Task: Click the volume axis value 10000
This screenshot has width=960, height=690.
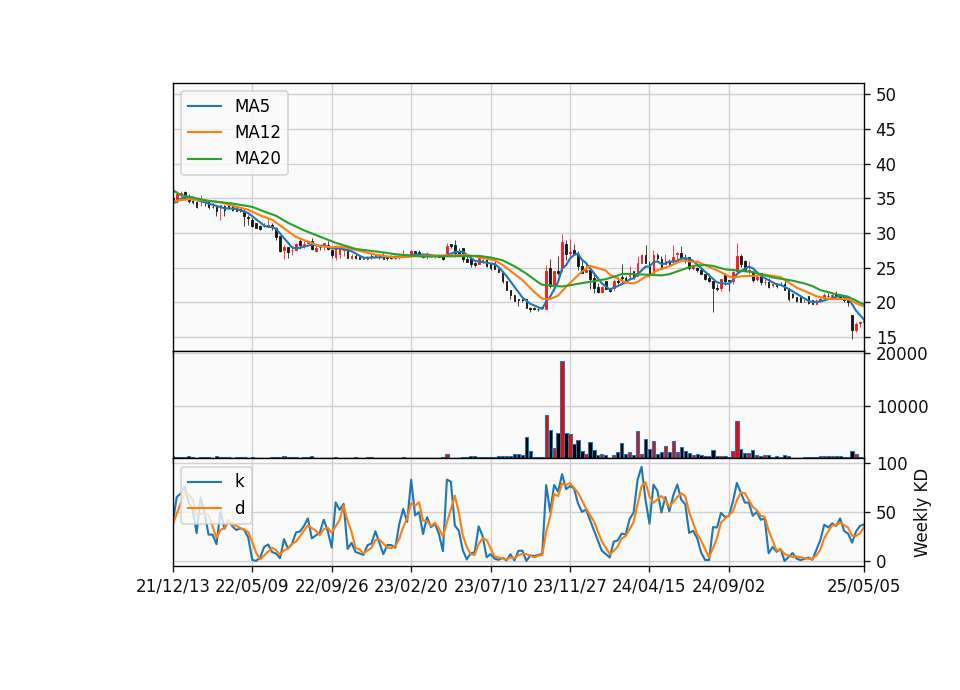Action: tap(902, 407)
